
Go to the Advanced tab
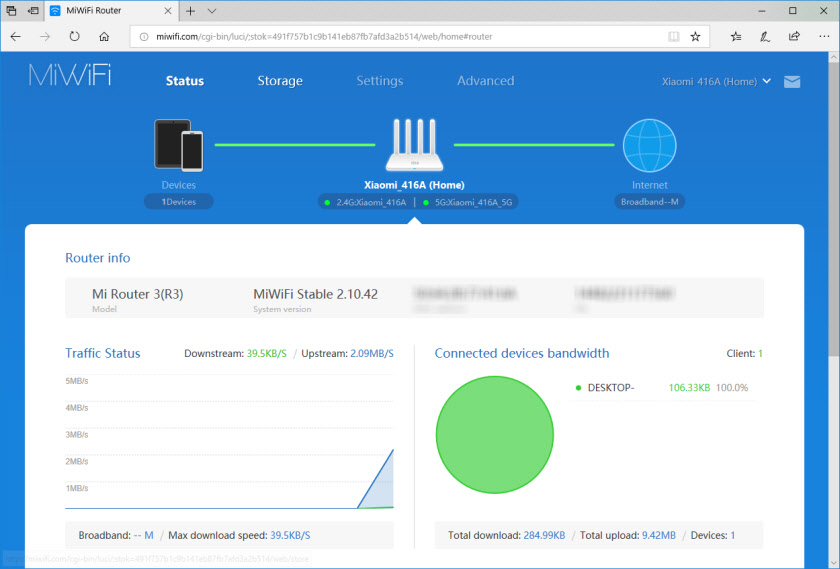(x=485, y=81)
